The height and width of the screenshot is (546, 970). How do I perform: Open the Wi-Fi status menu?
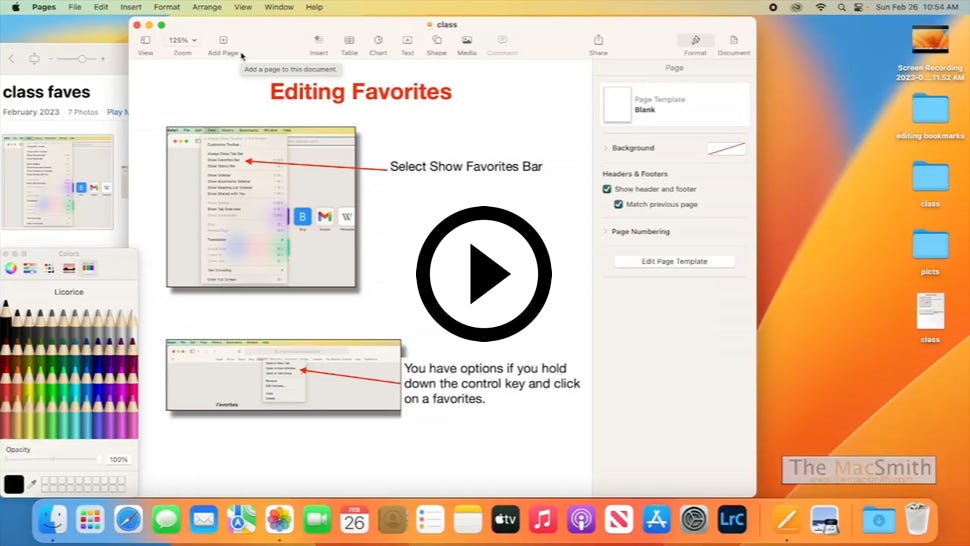(821, 7)
